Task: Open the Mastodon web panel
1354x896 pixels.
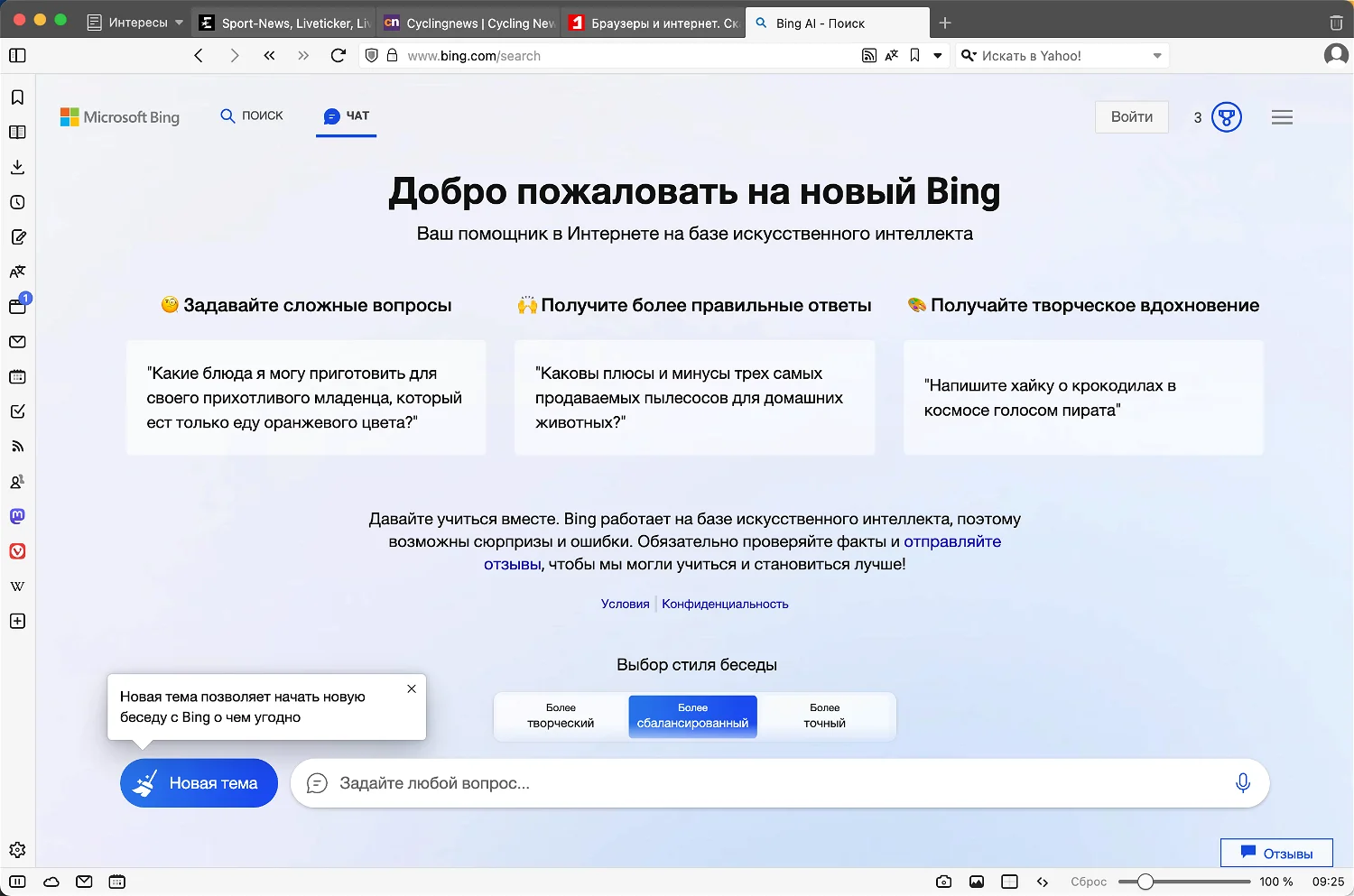Action: point(17,516)
